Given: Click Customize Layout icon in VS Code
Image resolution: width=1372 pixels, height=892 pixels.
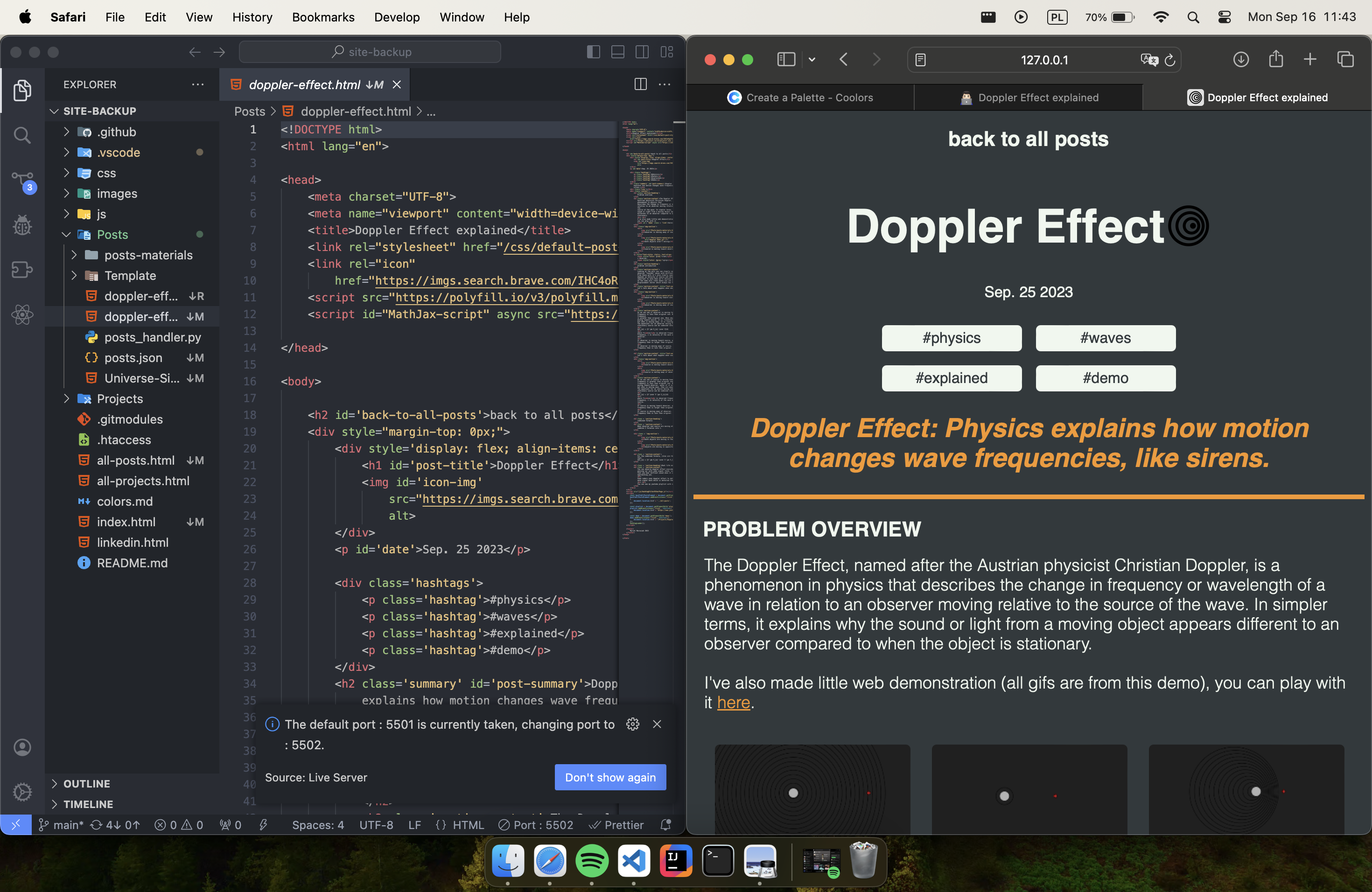Looking at the screenshot, I should click(x=667, y=52).
